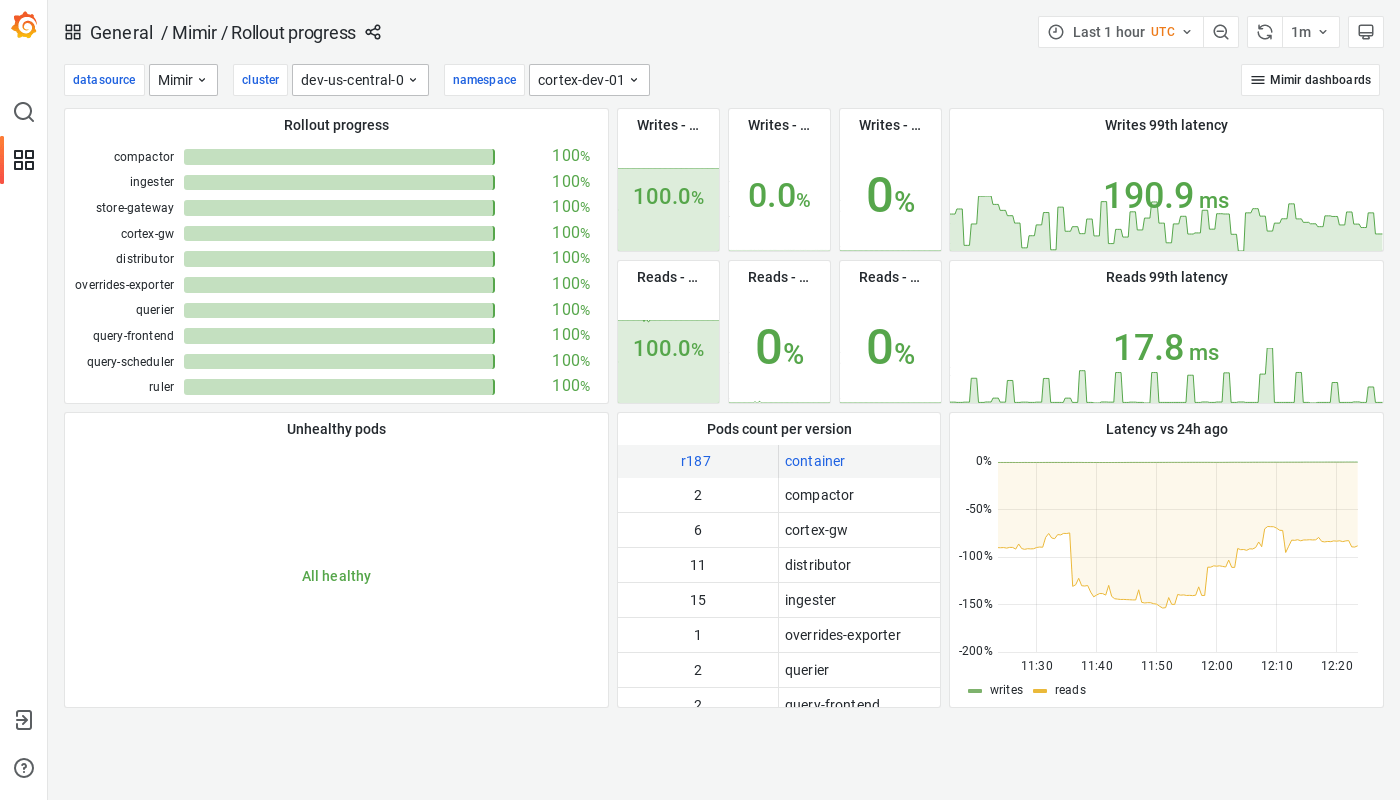This screenshot has width=1400, height=800.
Task: Refresh the dashboard manually
Action: 1264,31
